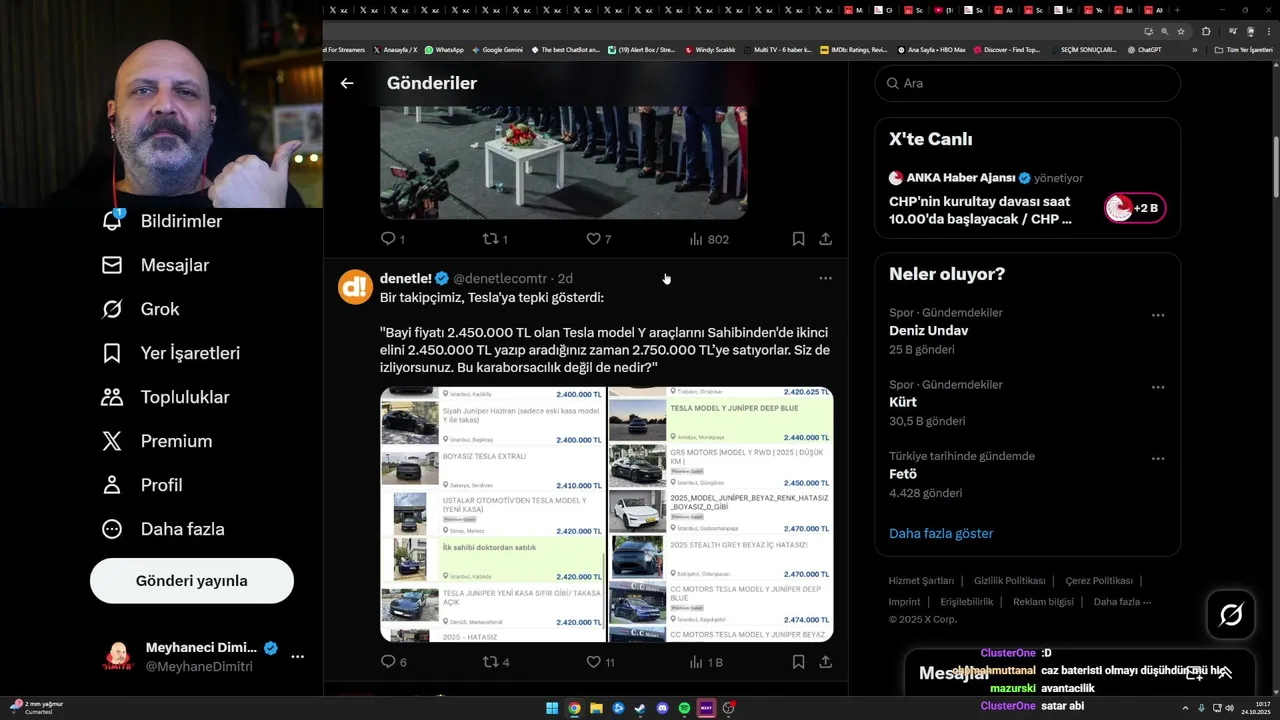
Task: Open Yer İşaretleri bookmarks
Action: [x=171, y=353]
